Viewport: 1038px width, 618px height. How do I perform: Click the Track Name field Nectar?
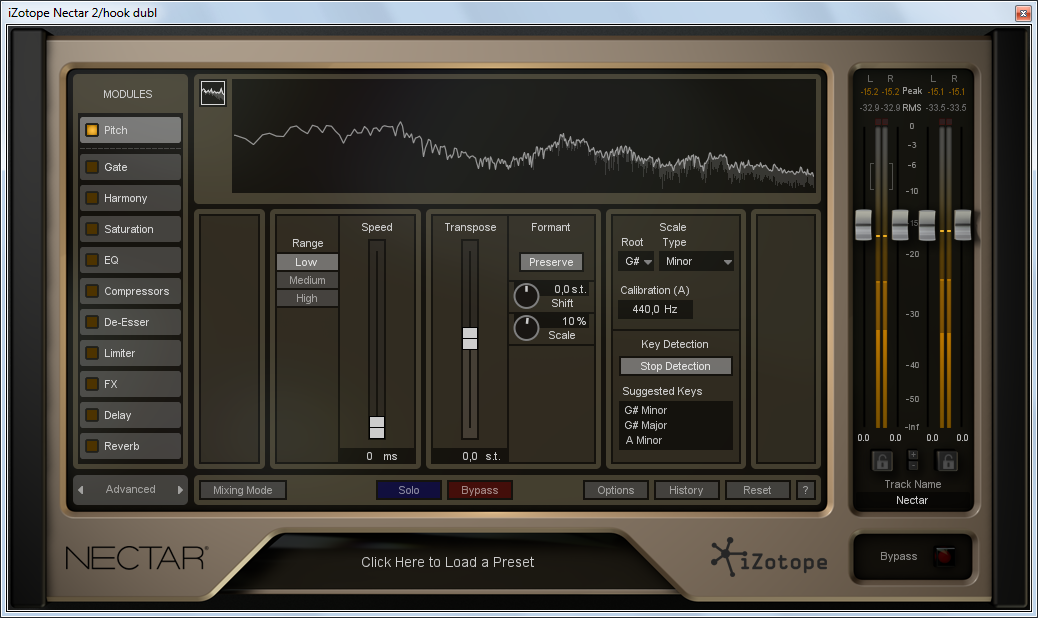pyautogui.click(x=912, y=500)
